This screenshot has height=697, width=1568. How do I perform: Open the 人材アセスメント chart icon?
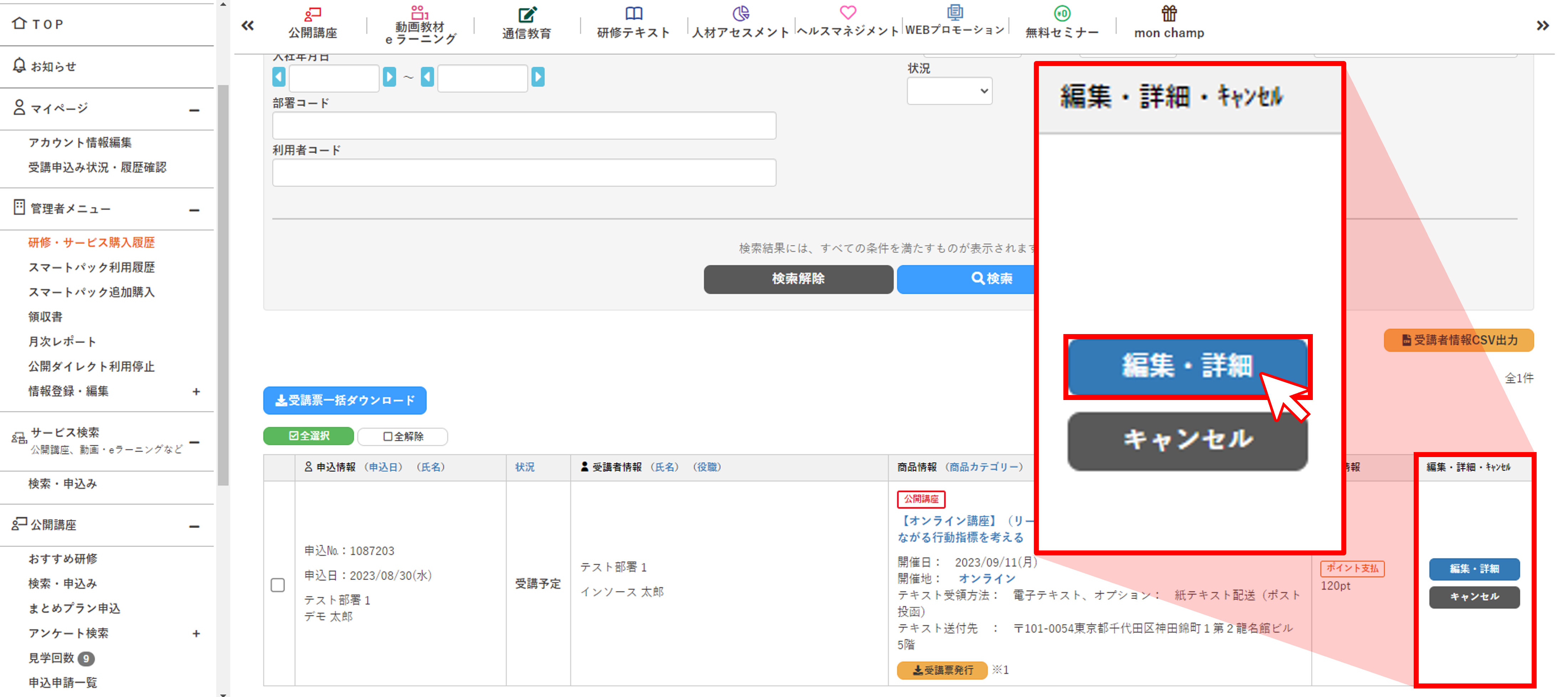tap(741, 13)
